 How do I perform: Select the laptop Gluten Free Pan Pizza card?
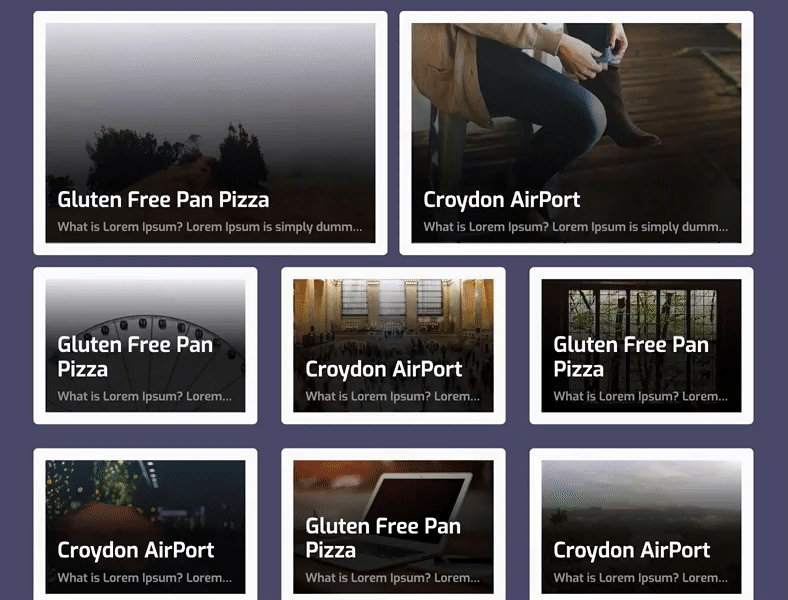point(393,524)
